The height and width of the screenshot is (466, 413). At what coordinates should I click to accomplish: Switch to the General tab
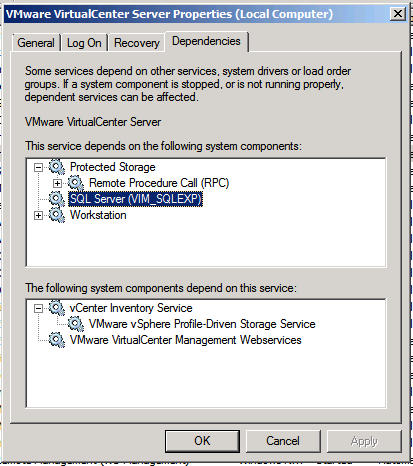point(36,43)
